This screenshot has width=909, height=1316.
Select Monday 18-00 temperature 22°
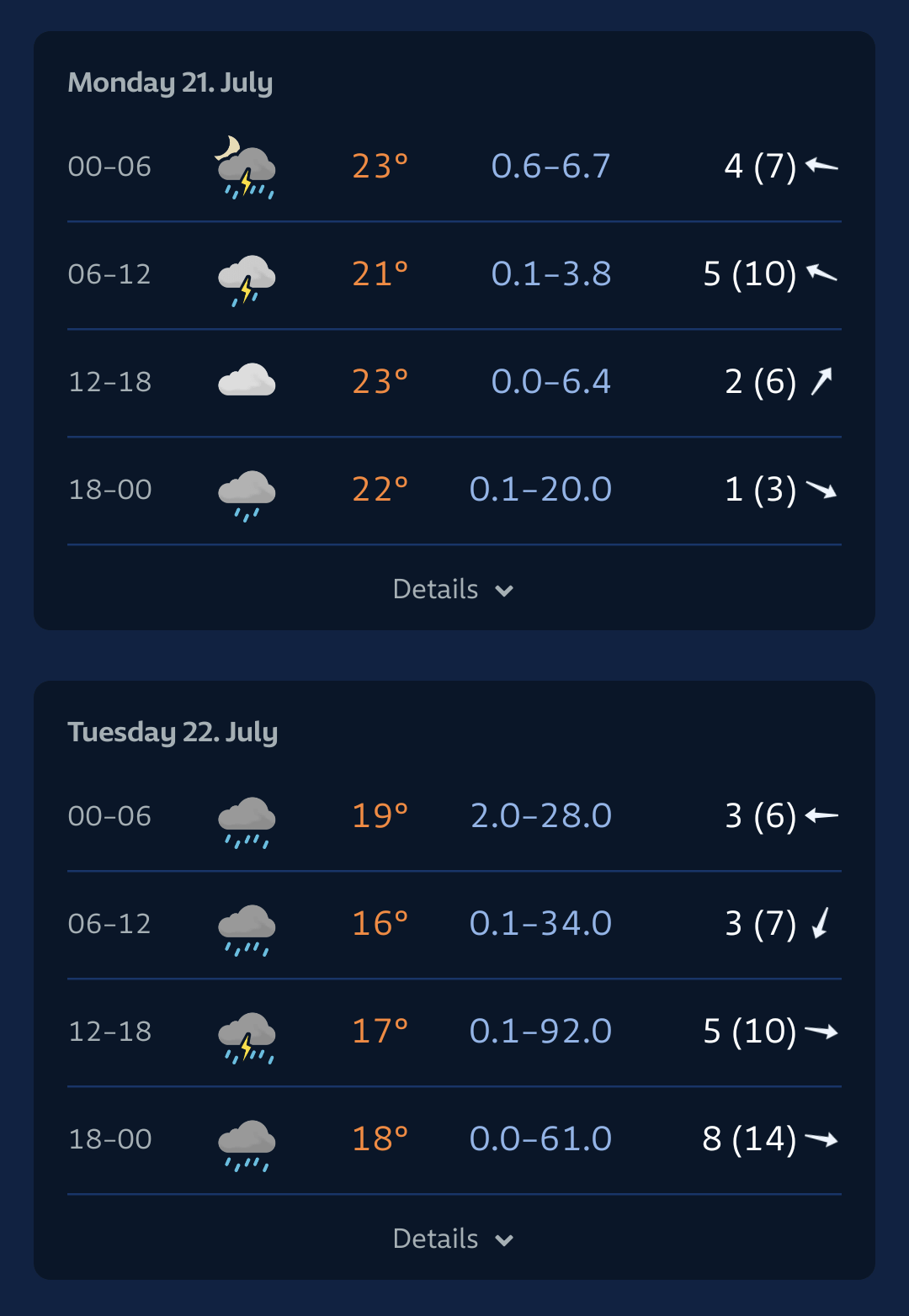[380, 489]
